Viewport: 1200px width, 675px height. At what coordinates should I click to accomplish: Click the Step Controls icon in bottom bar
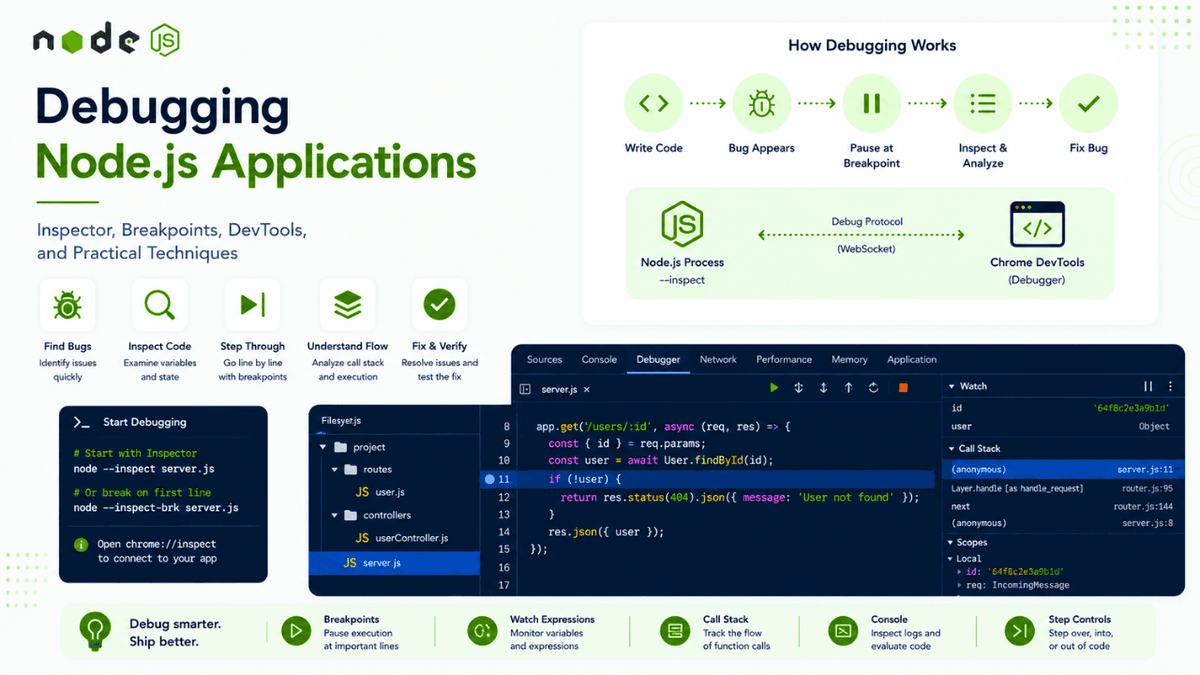coord(1021,631)
